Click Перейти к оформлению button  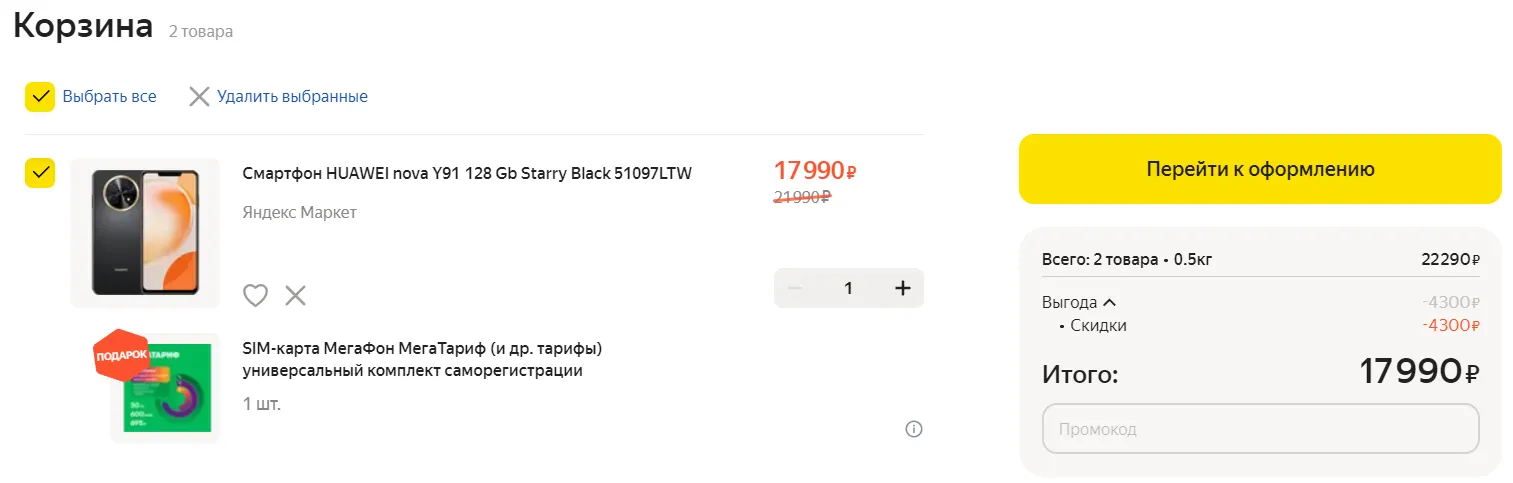(x=1260, y=169)
